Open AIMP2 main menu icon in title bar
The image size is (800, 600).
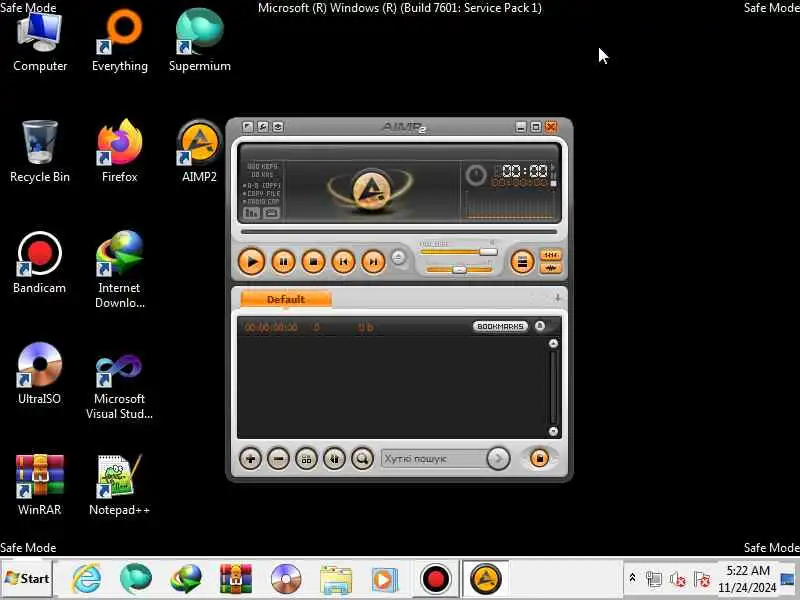(247, 127)
